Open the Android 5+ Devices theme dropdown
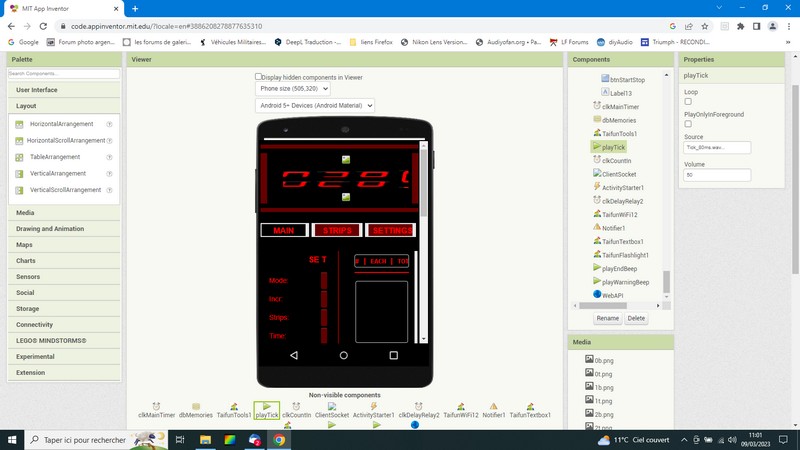This screenshot has width=800, height=450. pos(315,105)
